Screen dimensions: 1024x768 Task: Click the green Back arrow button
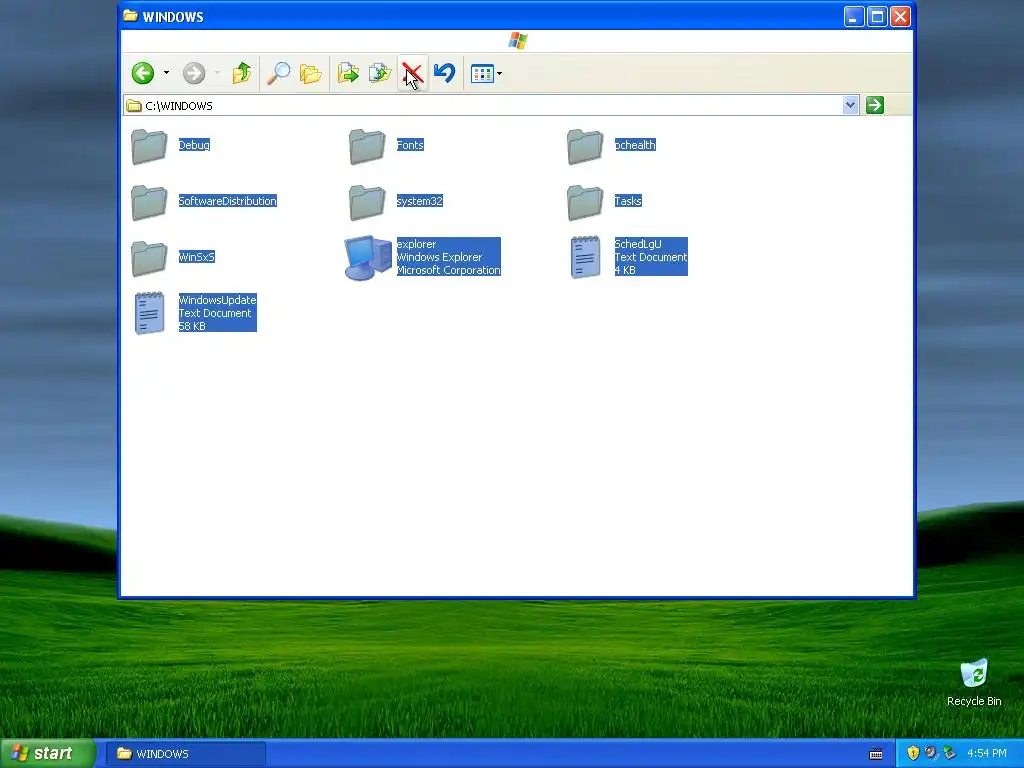pos(142,73)
